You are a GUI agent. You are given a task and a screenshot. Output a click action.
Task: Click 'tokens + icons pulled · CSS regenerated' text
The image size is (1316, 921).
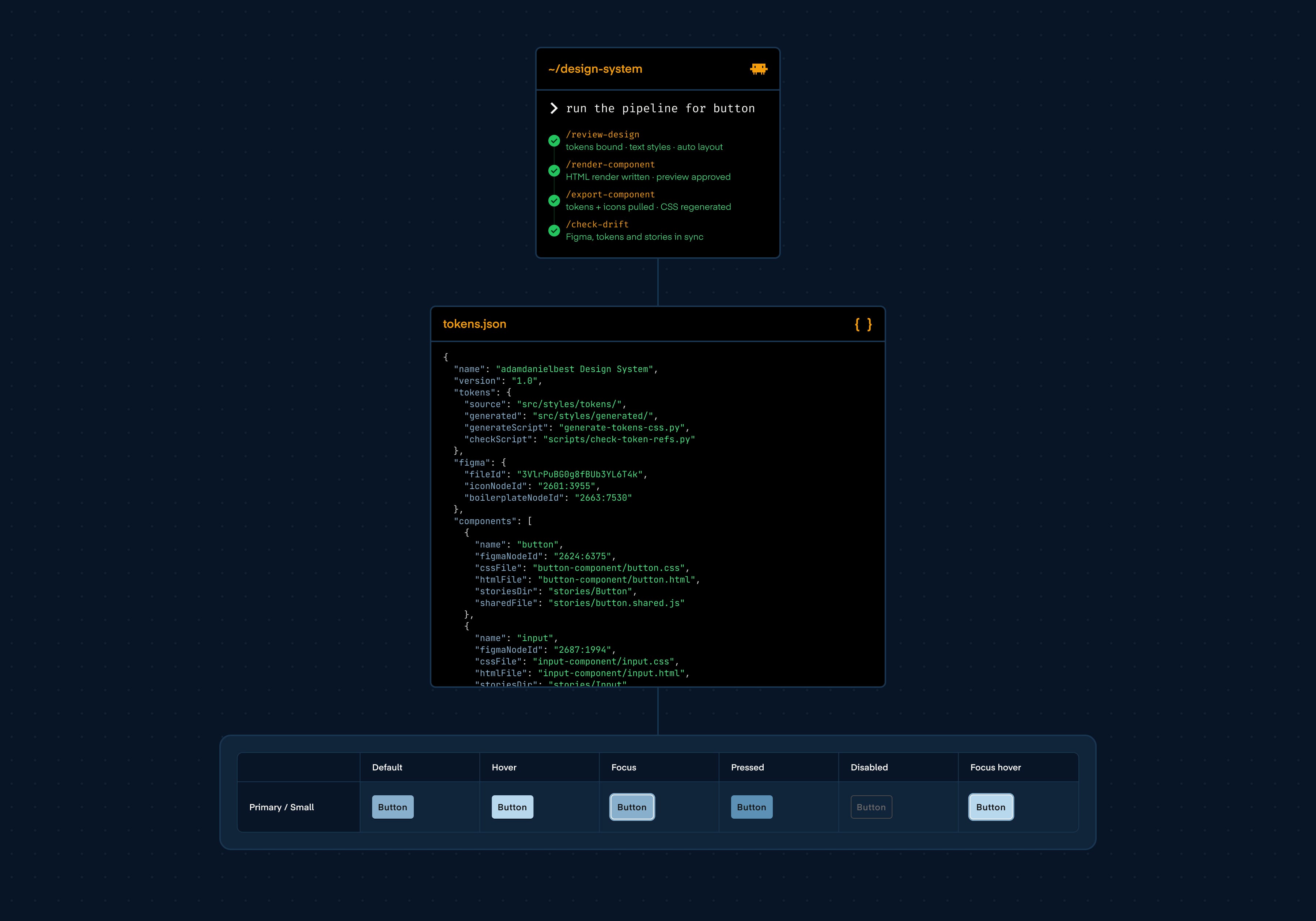point(648,207)
